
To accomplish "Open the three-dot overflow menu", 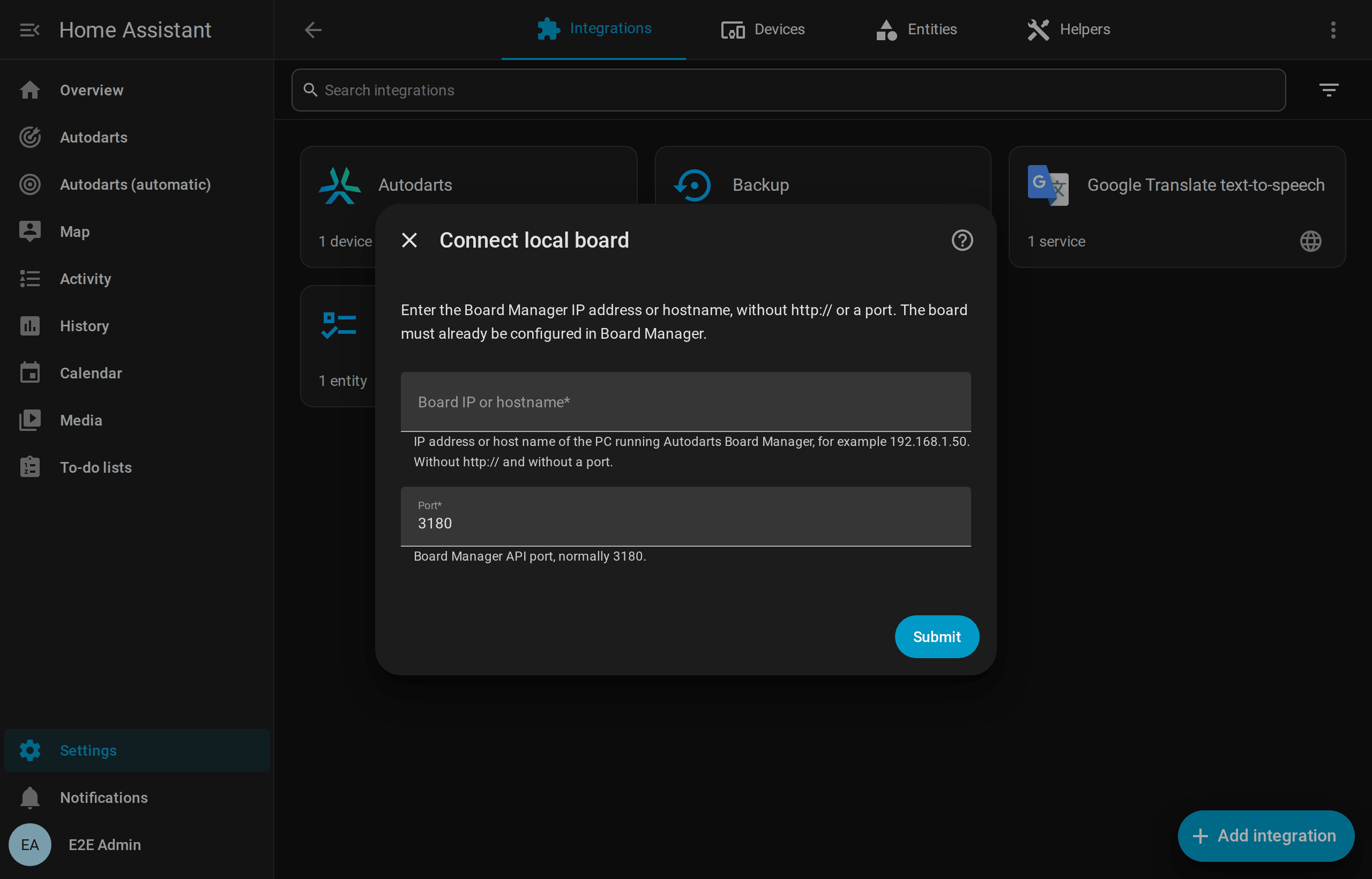I will [1333, 29].
